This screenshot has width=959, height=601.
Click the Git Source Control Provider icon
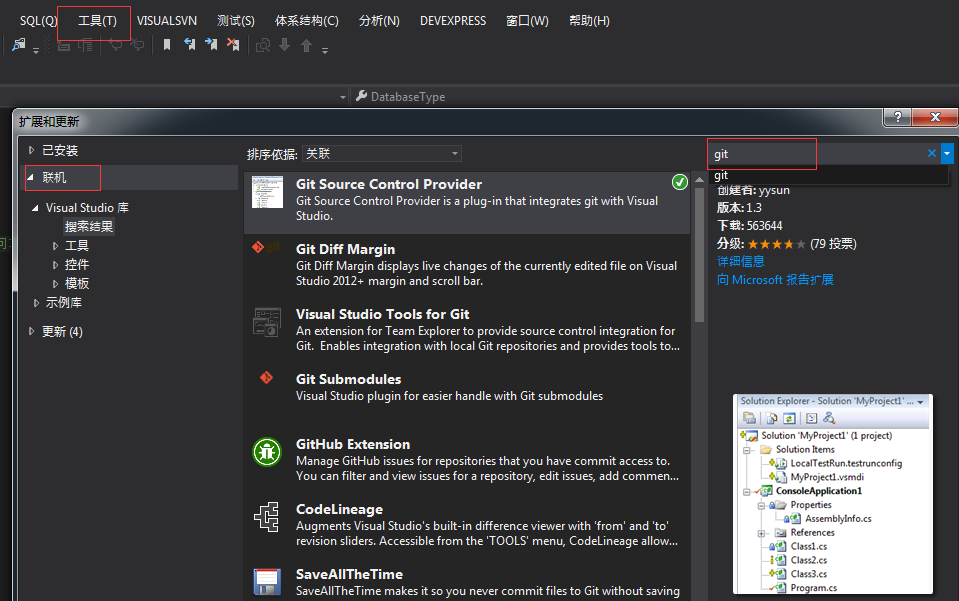267,192
